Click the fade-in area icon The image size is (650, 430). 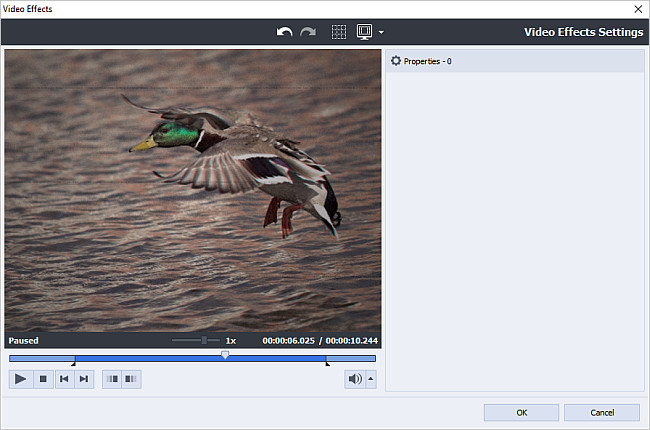112,379
